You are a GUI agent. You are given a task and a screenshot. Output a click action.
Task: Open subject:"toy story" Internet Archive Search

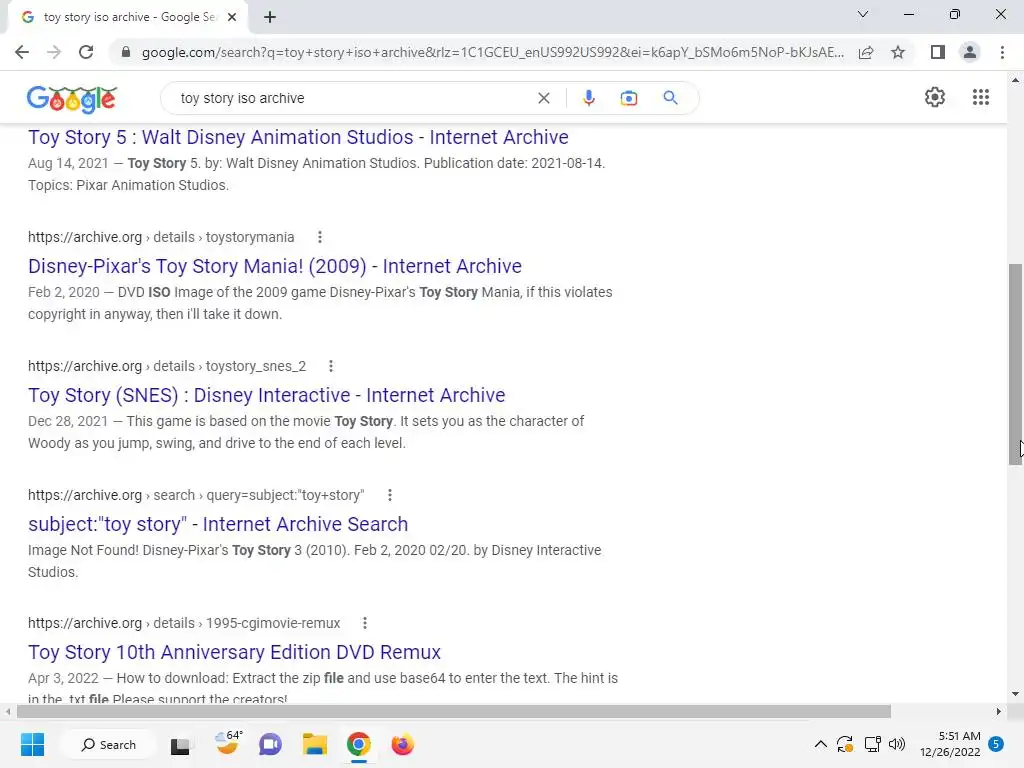(218, 524)
